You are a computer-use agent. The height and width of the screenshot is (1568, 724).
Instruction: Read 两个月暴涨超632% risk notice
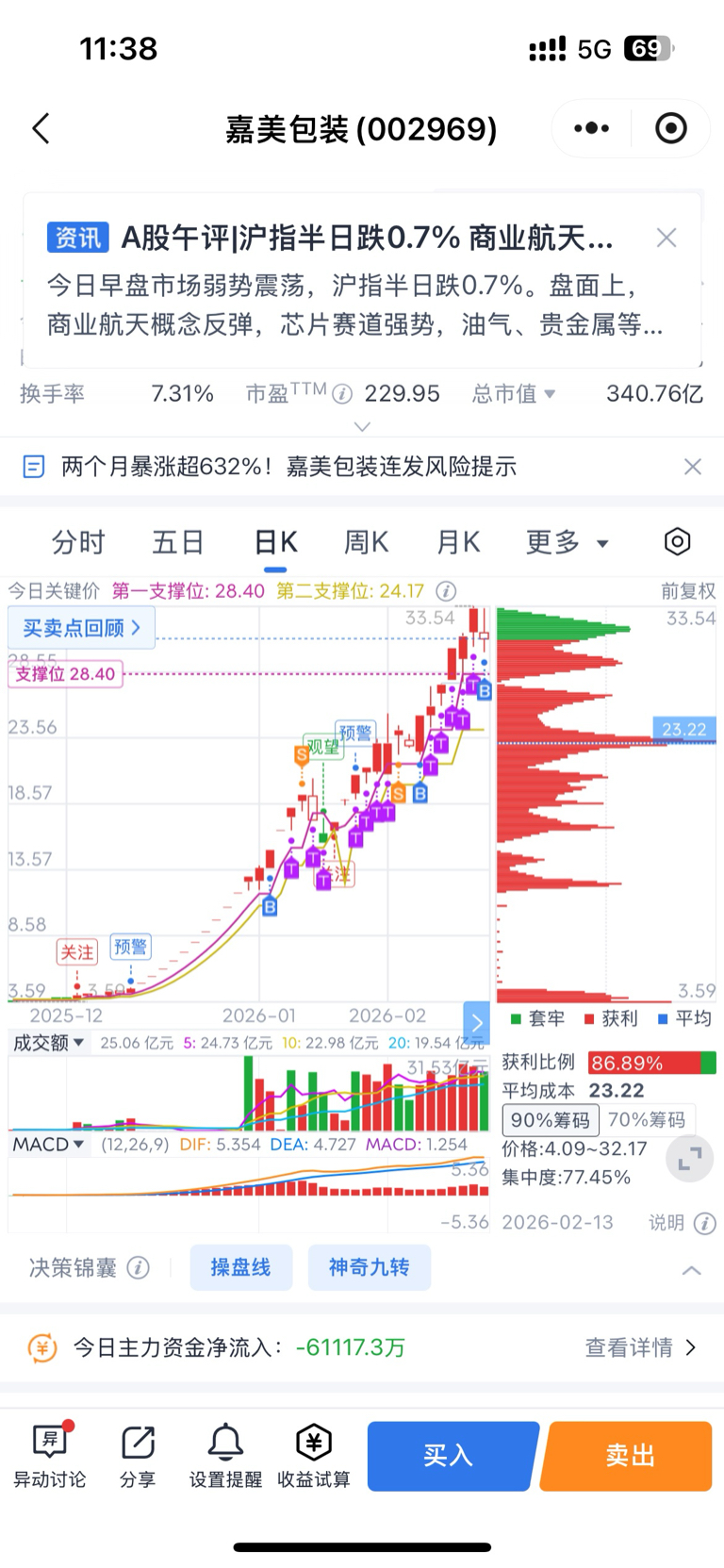click(288, 466)
